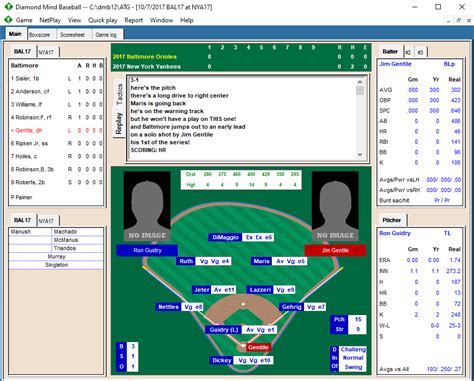Select the #3 batter tab
This screenshot has width=474, height=381.
(420, 52)
